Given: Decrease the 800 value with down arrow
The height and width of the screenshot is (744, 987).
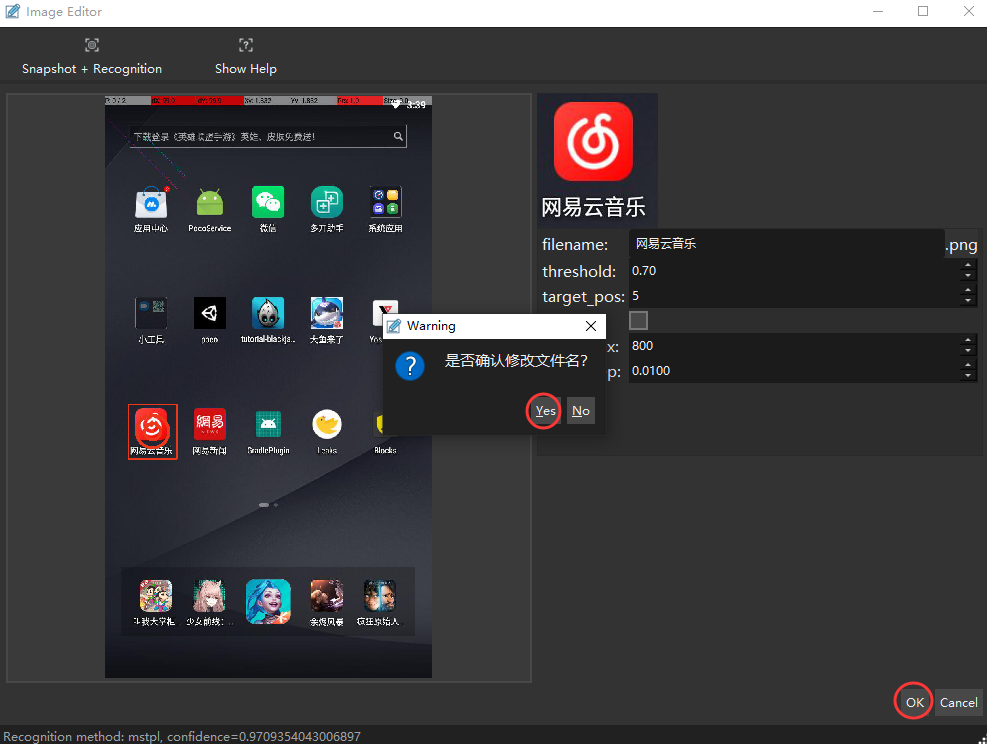Looking at the screenshot, I should pyautogui.click(x=968, y=351).
